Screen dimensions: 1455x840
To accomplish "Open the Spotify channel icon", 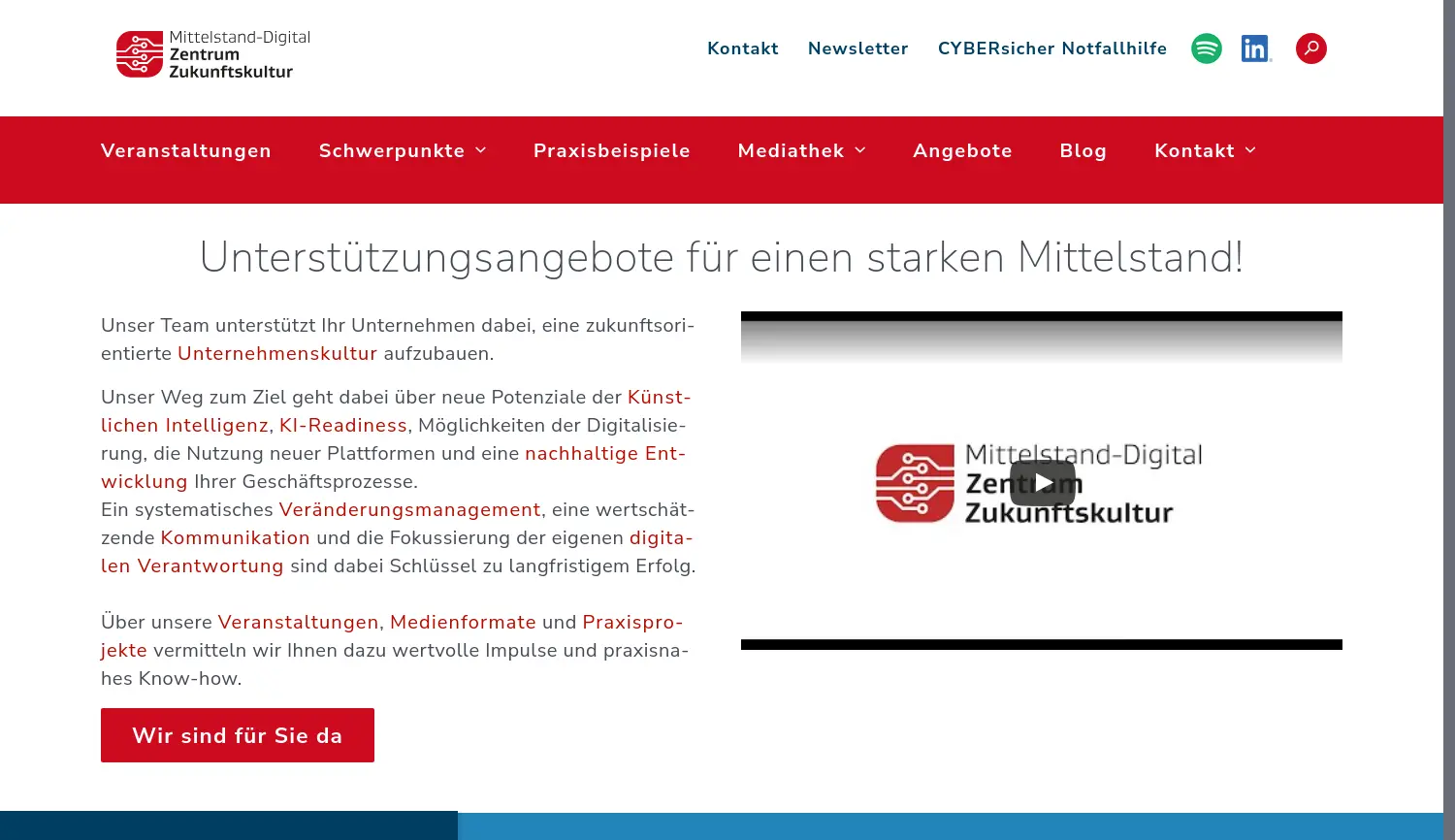I will click(x=1206, y=48).
